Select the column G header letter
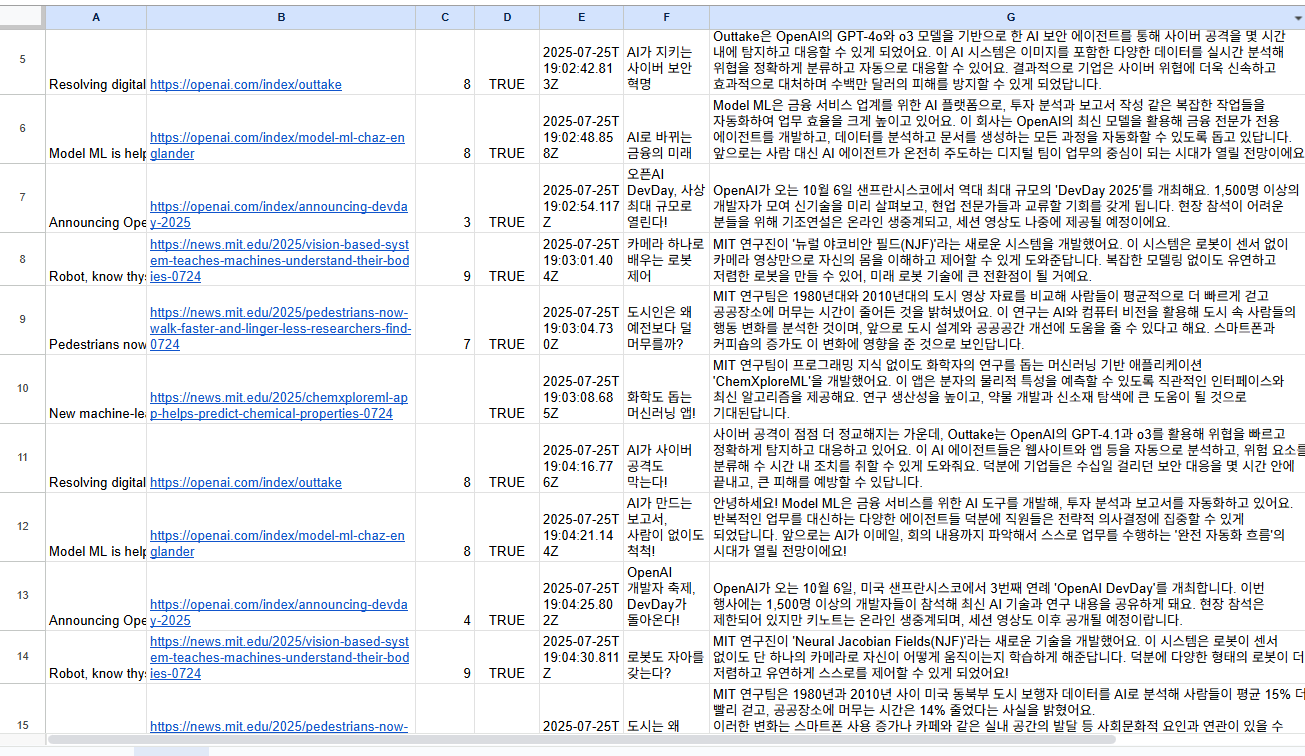1305x756 pixels. coord(1011,17)
